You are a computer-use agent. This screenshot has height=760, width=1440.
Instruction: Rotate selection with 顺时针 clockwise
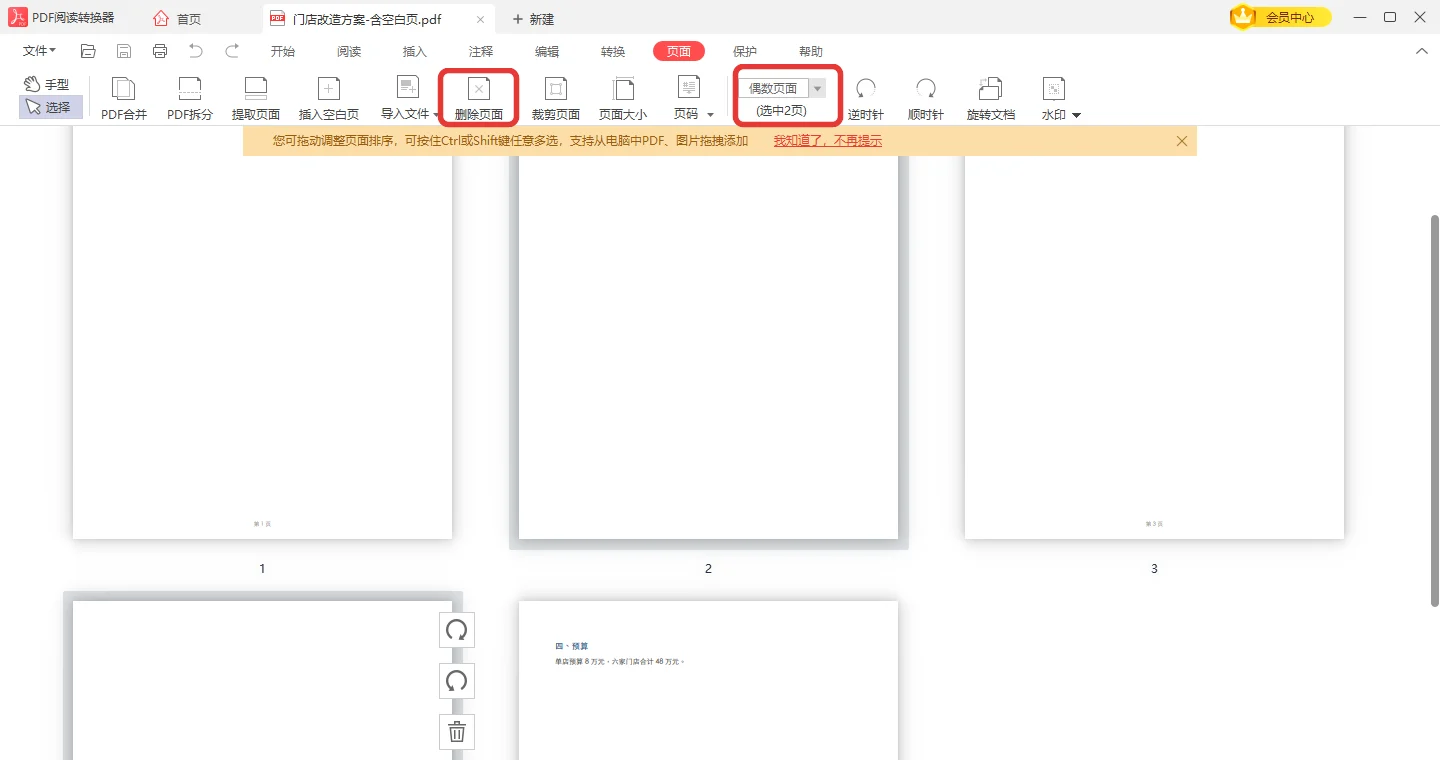coord(926,99)
